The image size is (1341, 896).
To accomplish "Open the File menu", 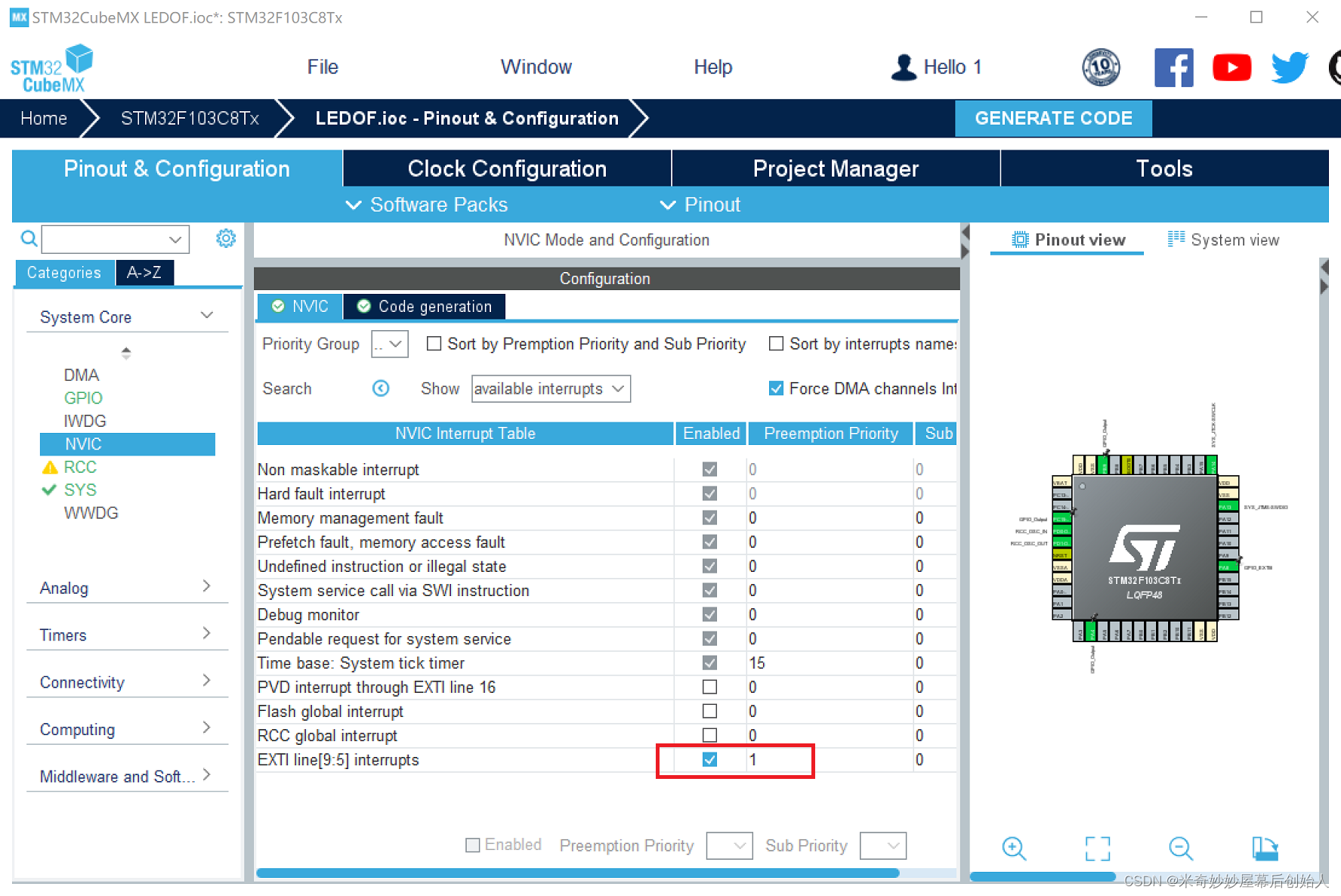I will click(x=323, y=66).
